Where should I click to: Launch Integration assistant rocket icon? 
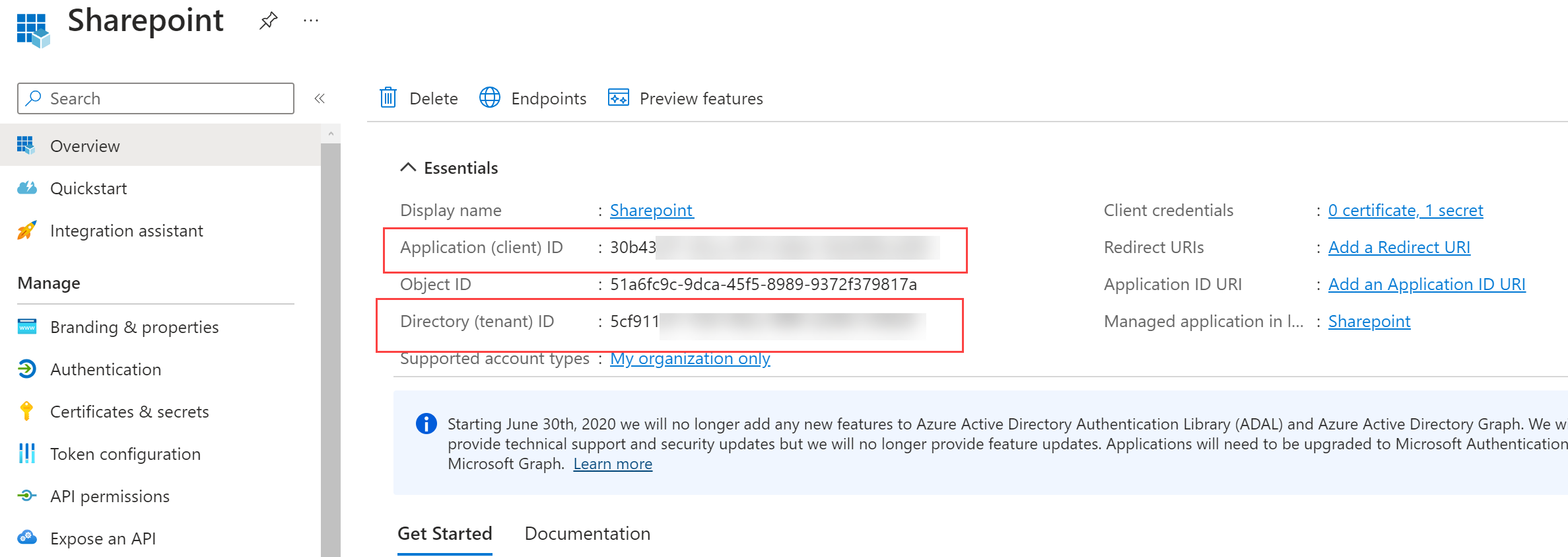tap(26, 231)
